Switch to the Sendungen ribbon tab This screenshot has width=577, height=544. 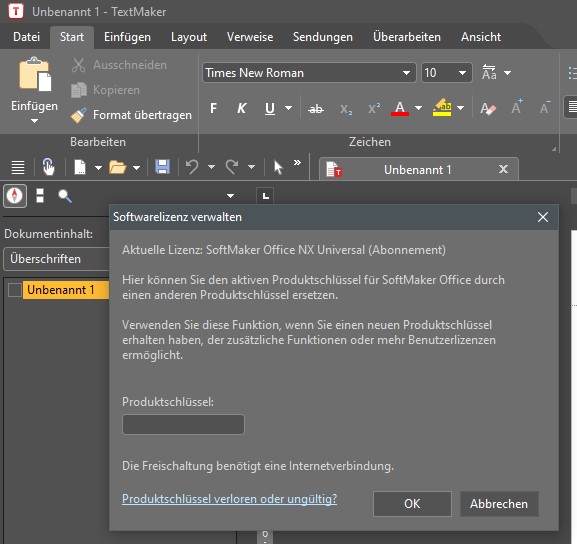click(x=323, y=37)
